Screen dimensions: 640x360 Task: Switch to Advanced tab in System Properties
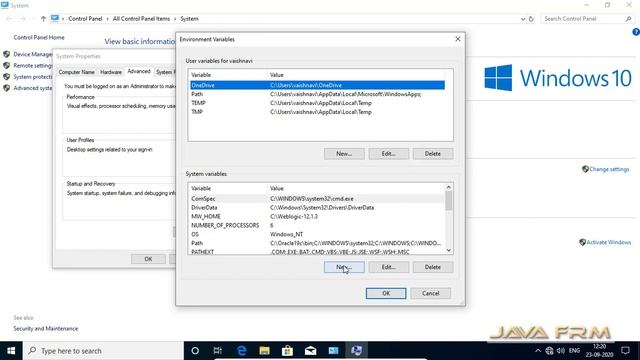click(139, 71)
